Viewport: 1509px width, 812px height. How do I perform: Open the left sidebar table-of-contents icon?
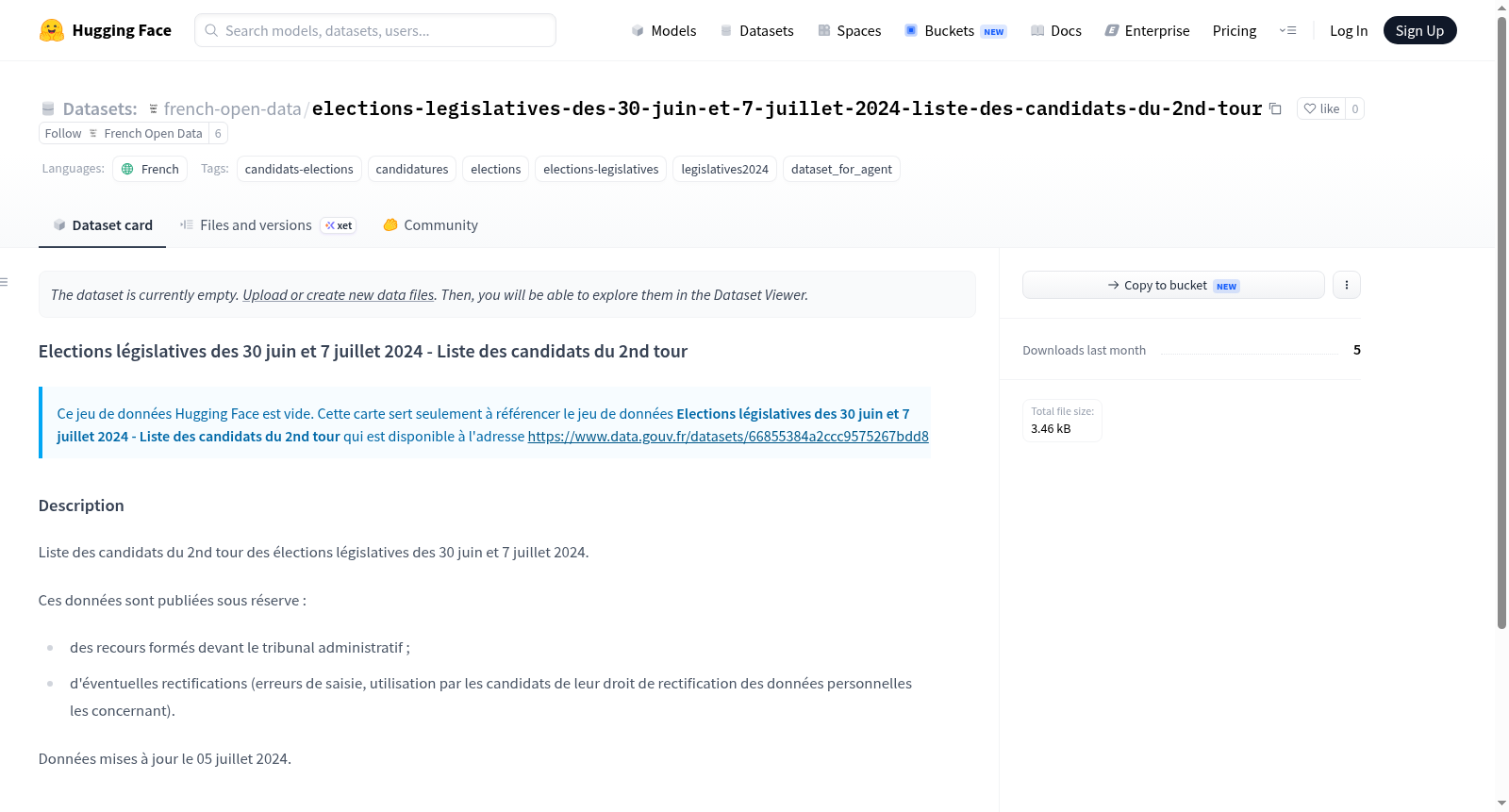5,282
